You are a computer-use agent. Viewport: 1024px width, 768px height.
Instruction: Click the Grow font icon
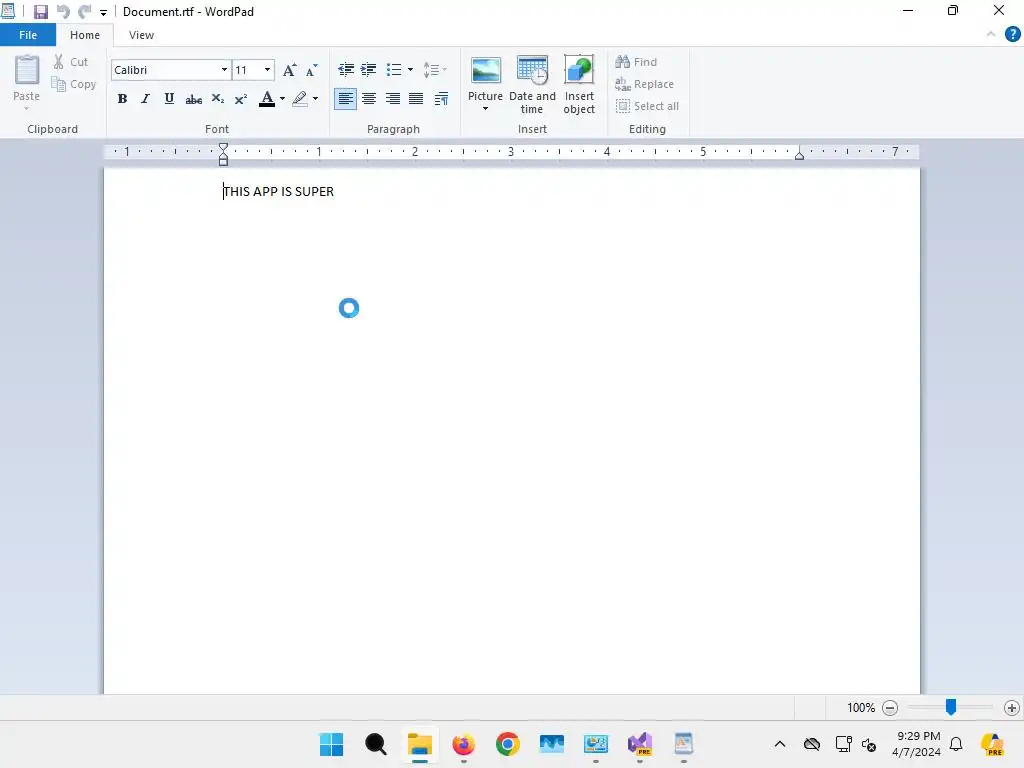289,70
